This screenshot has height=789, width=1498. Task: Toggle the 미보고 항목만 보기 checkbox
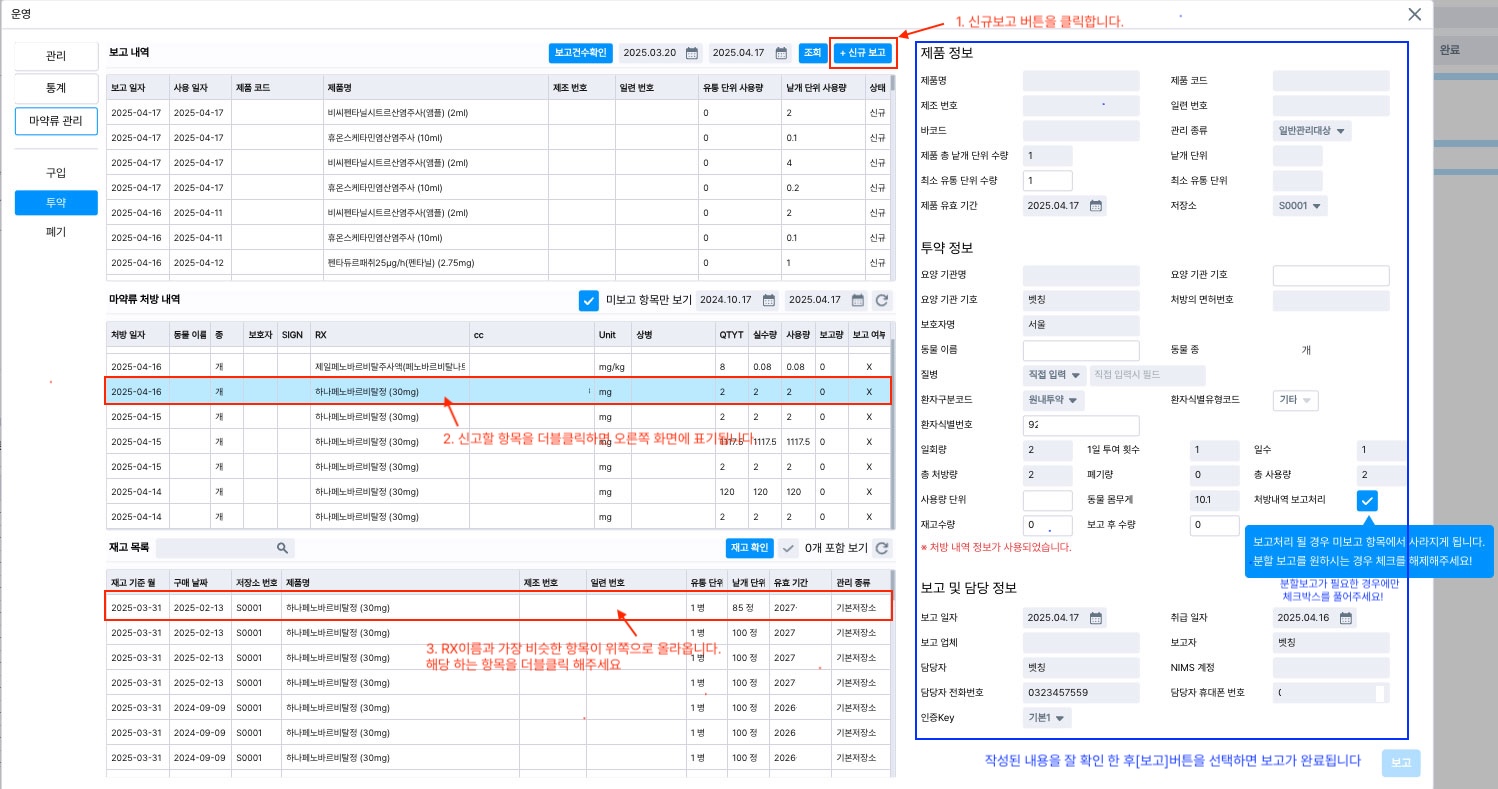point(588,300)
